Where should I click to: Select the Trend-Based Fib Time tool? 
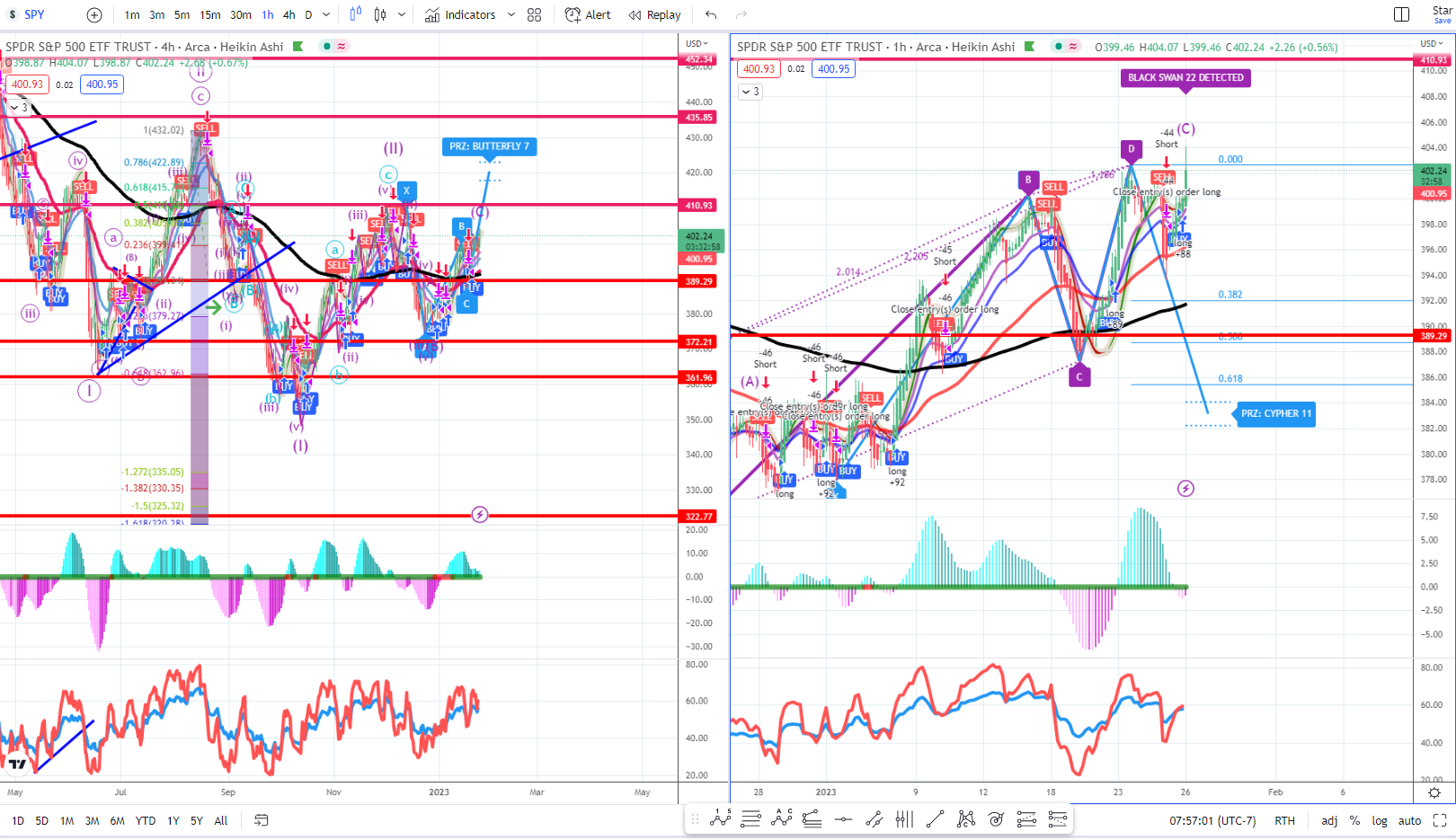pos(904,819)
